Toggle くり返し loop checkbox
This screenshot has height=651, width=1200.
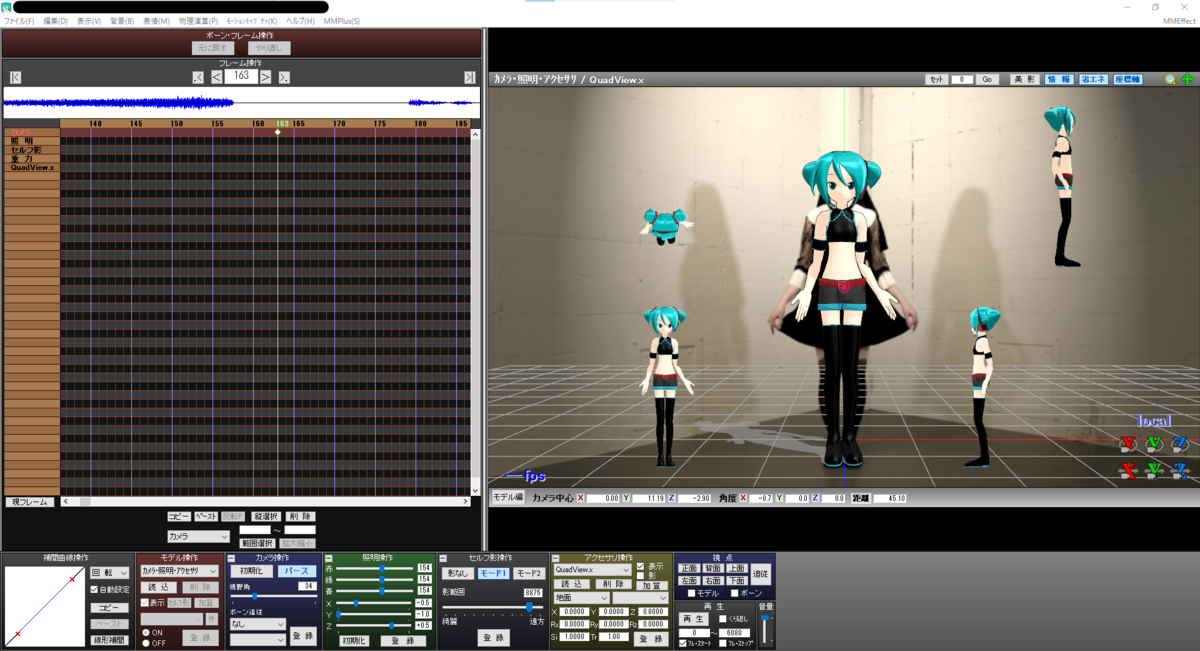pyautogui.click(x=723, y=619)
